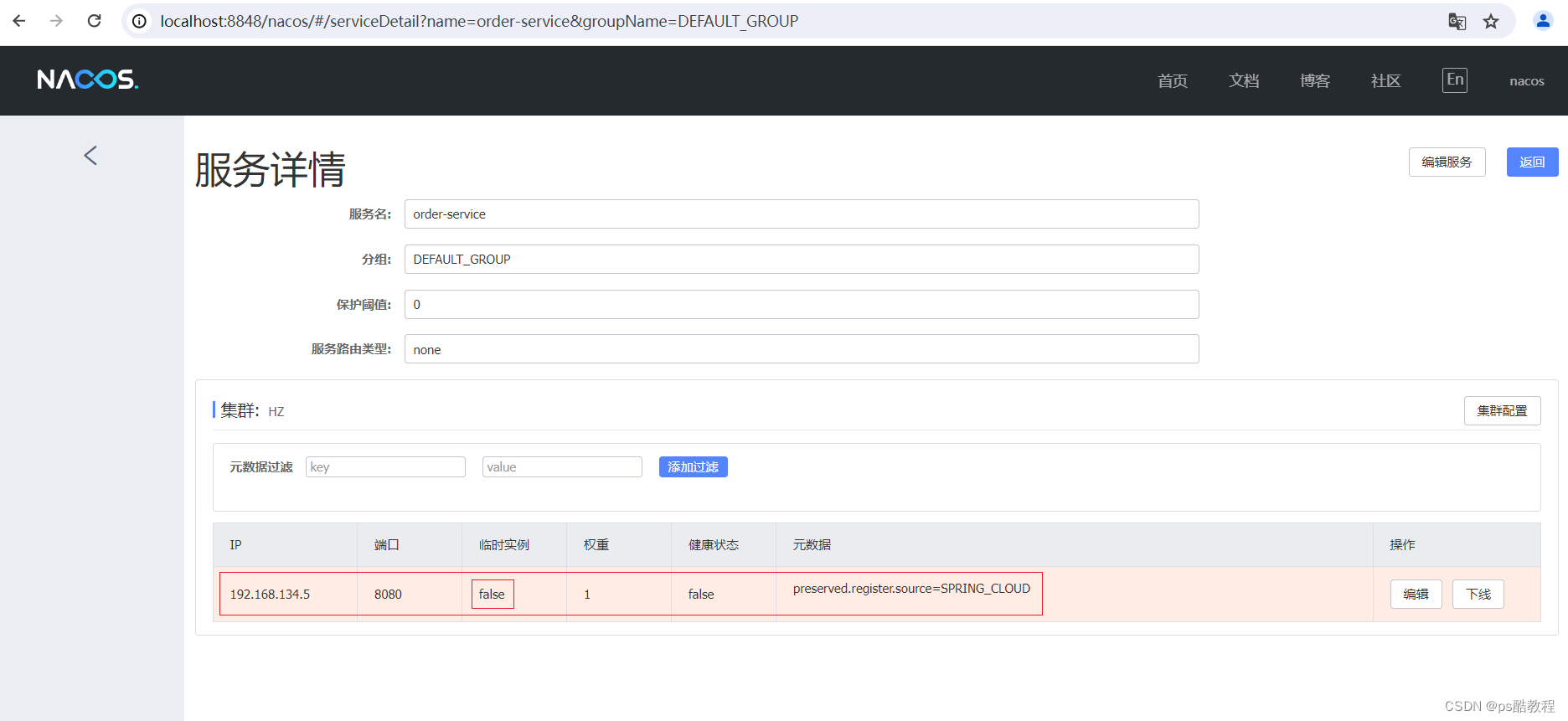
Task: Click the 服务详情 page heading
Action: click(270, 170)
